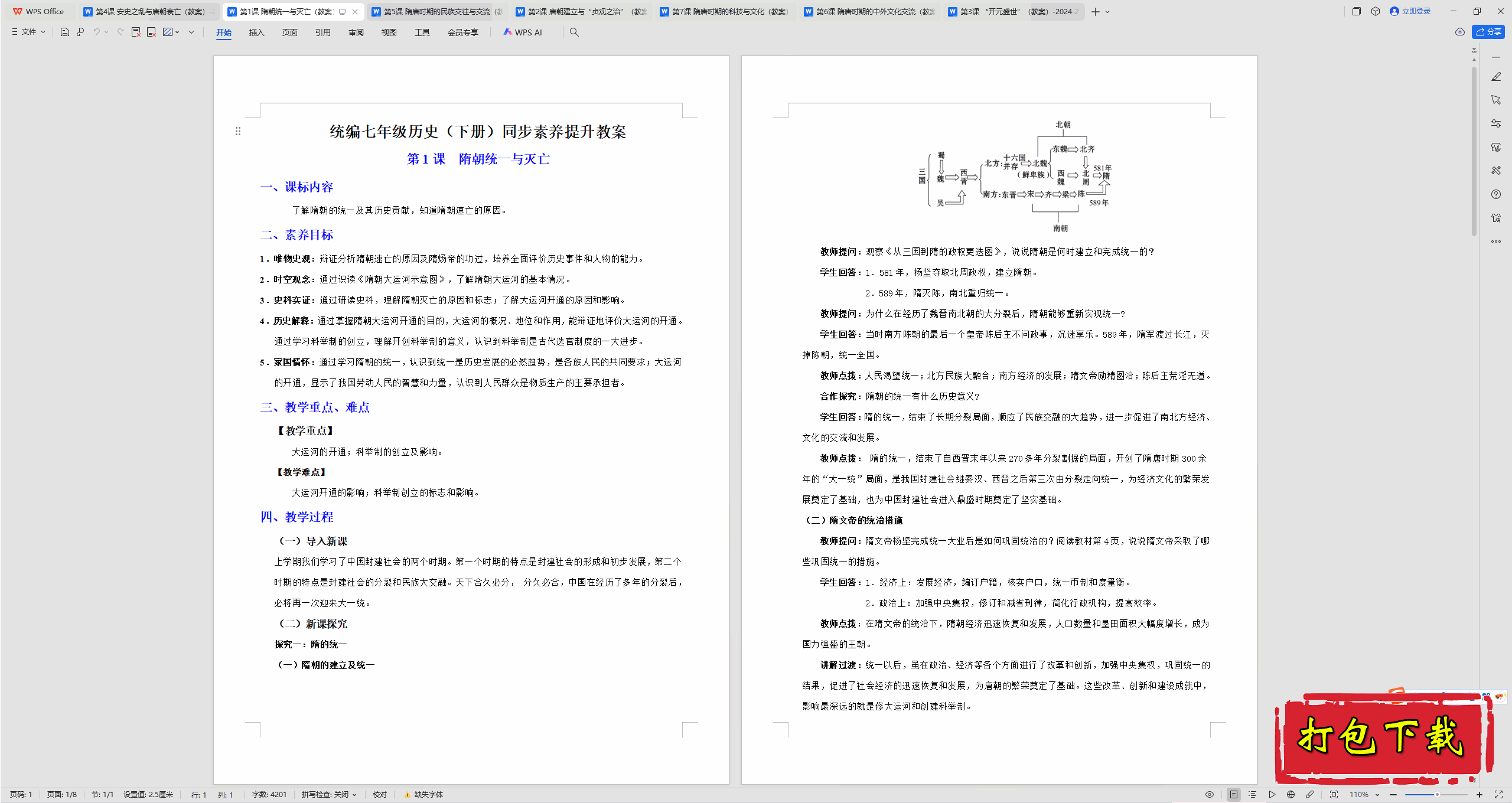1512x803 pixels.
Task: Undo the last action
Action: pos(97,32)
